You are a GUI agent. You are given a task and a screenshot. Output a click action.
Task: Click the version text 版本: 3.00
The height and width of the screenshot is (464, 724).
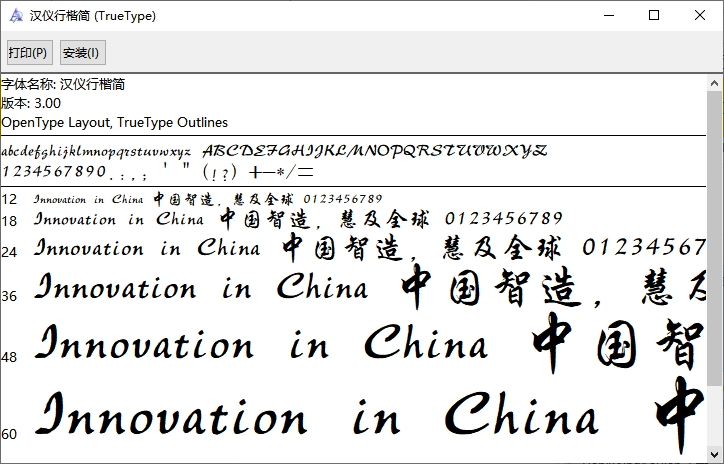[31, 103]
